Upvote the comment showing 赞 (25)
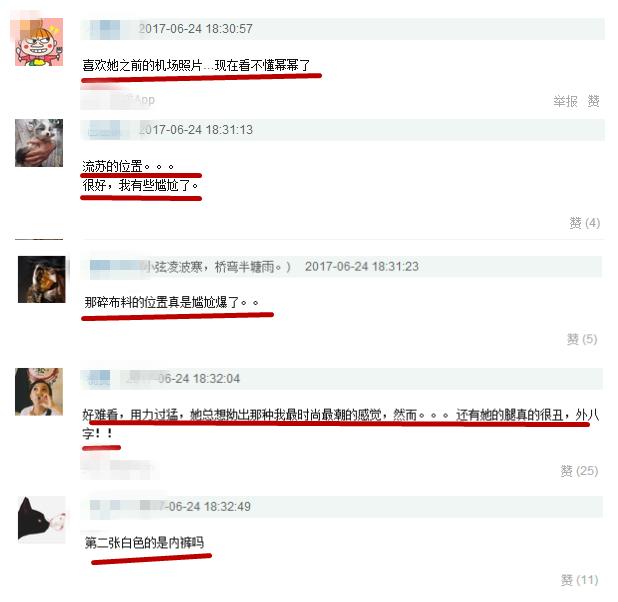 (579, 471)
